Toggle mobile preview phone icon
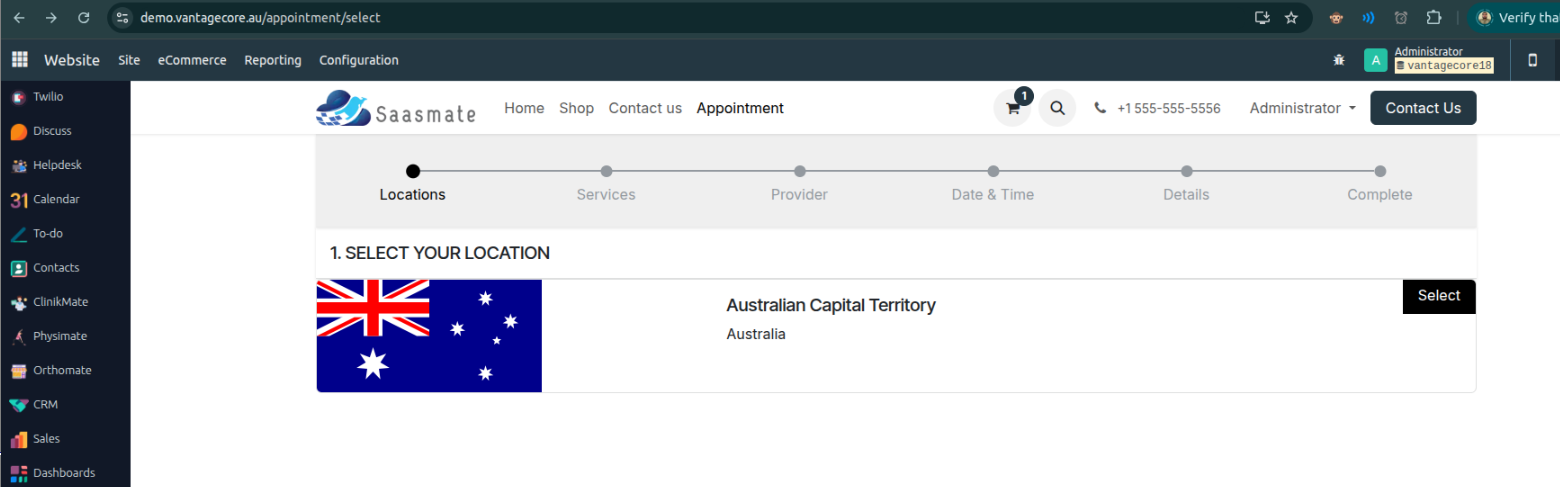Image resolution: width=1560 pixels, height=487 pixels. tap(1532, 60)
